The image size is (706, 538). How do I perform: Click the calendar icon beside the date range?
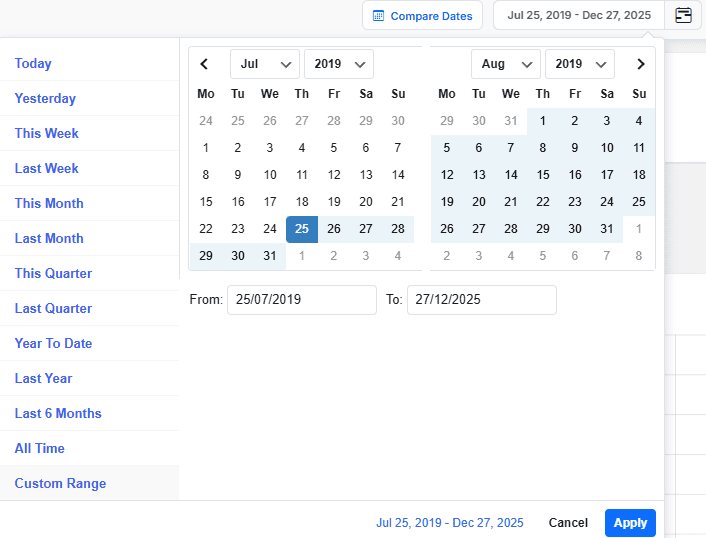683,15
